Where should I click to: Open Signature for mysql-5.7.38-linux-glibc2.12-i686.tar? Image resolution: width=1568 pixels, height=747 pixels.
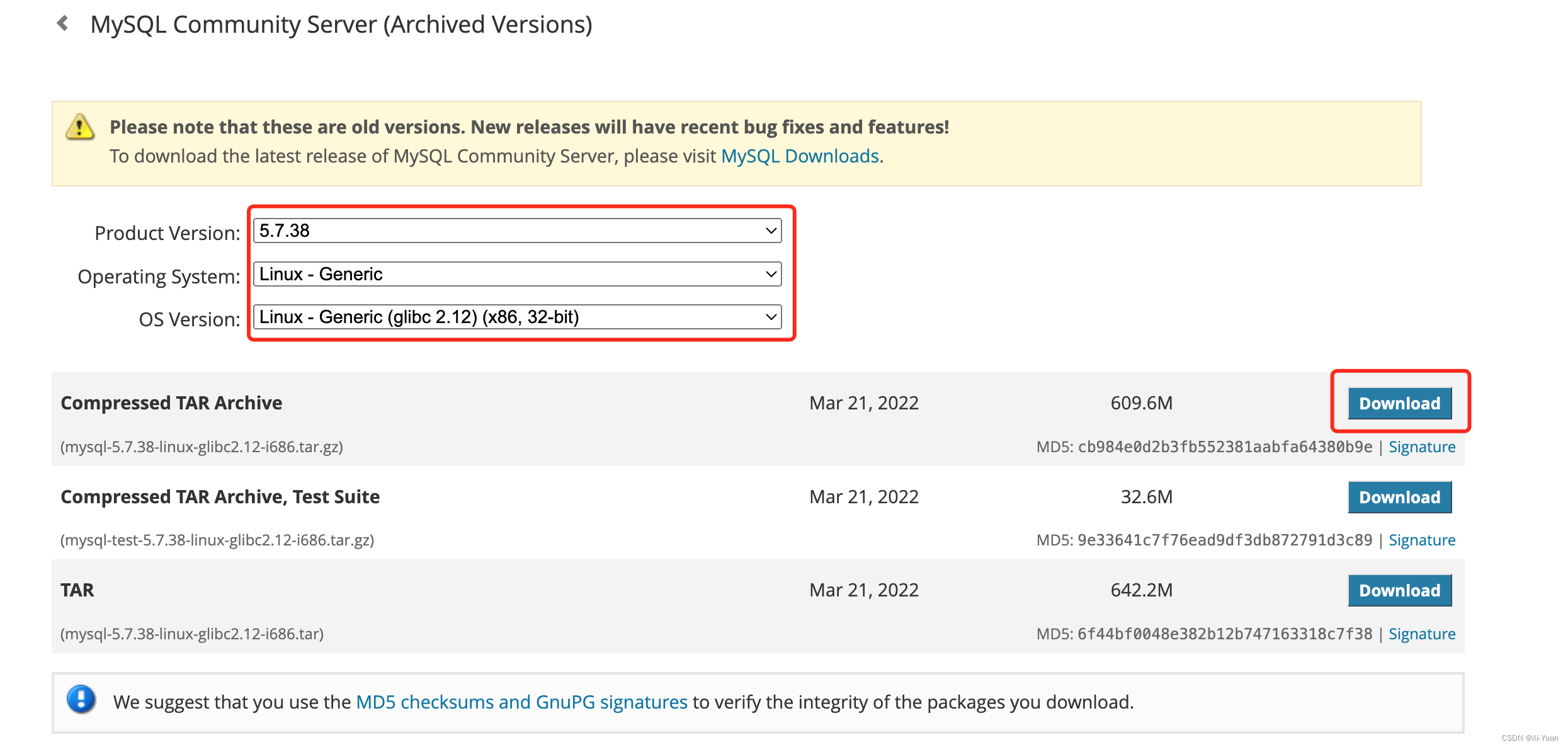(1422, 634)
